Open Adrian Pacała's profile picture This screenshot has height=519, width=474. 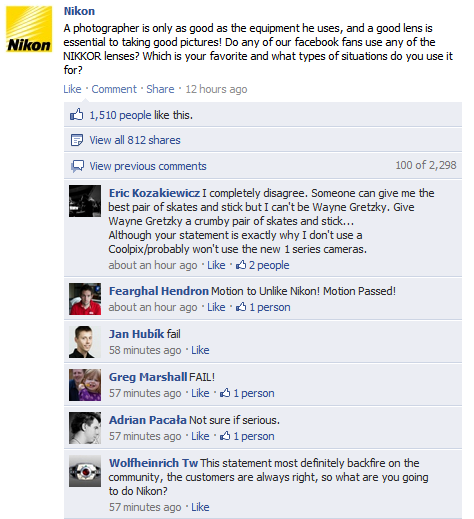pyautogui.click(x=85, y=428)
